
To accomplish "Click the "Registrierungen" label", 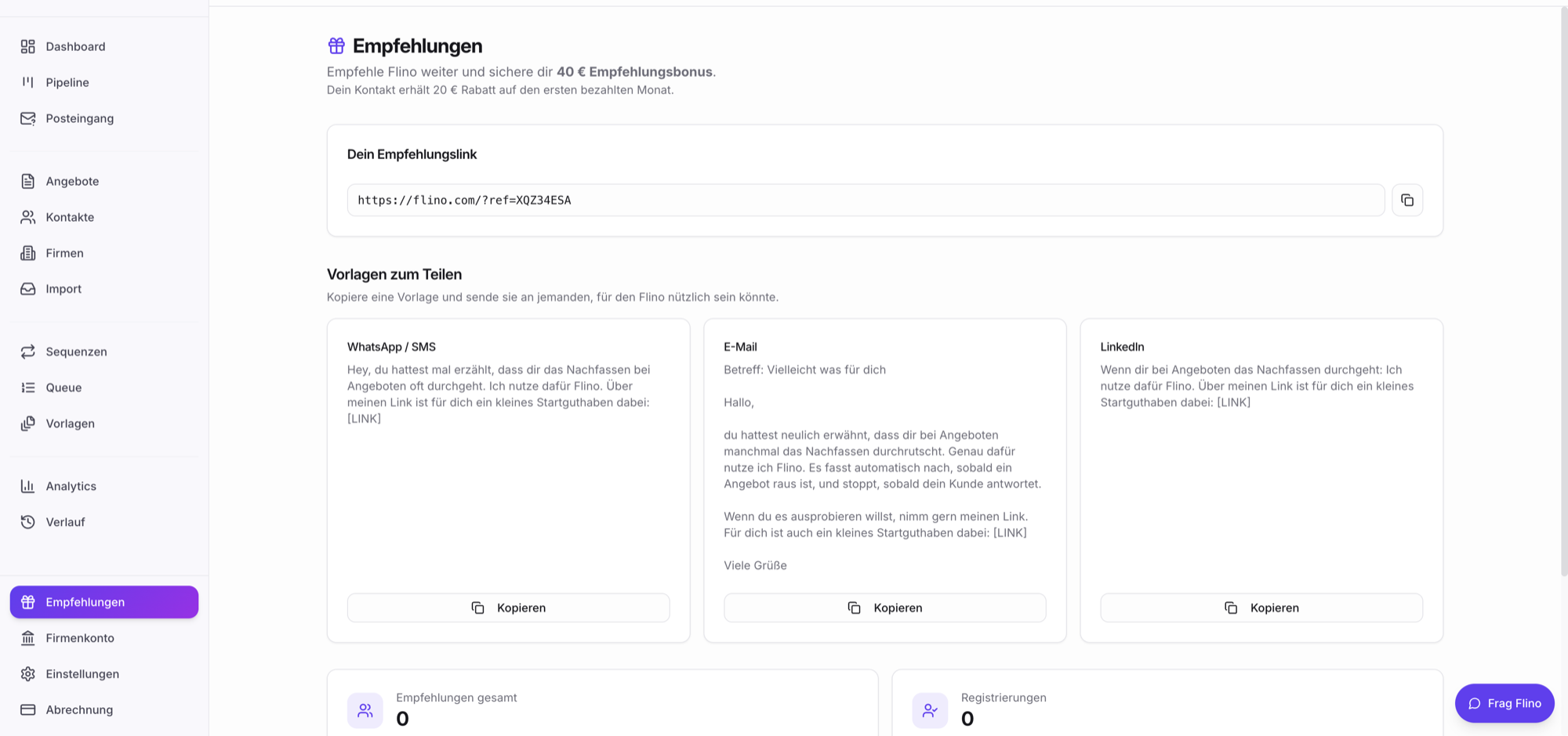I will point(1004,698).
